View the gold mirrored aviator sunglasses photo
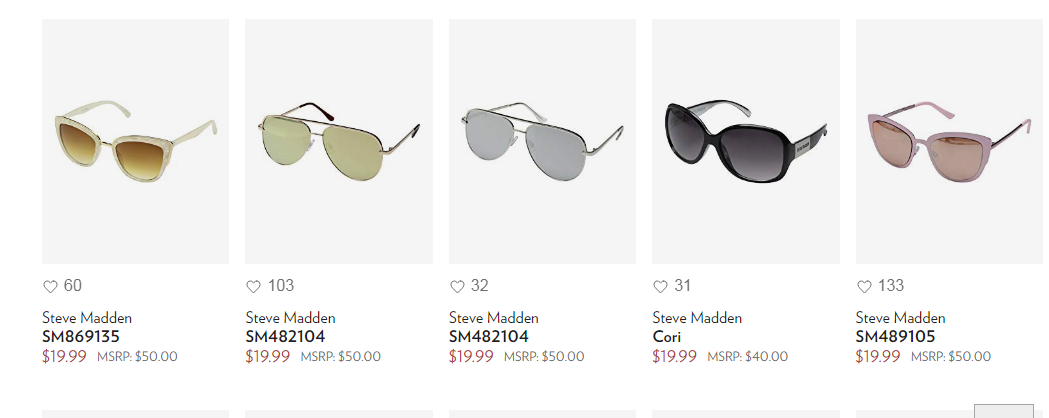 point(339,141)
